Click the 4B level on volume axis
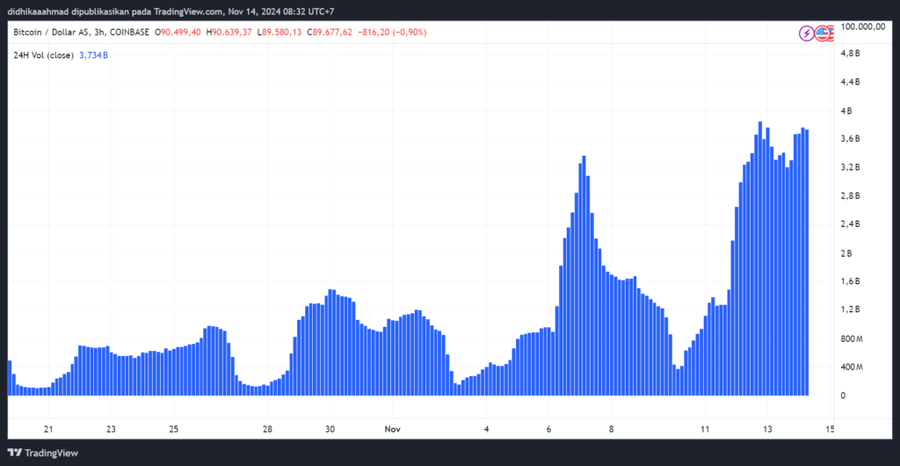 pos(846,110)
